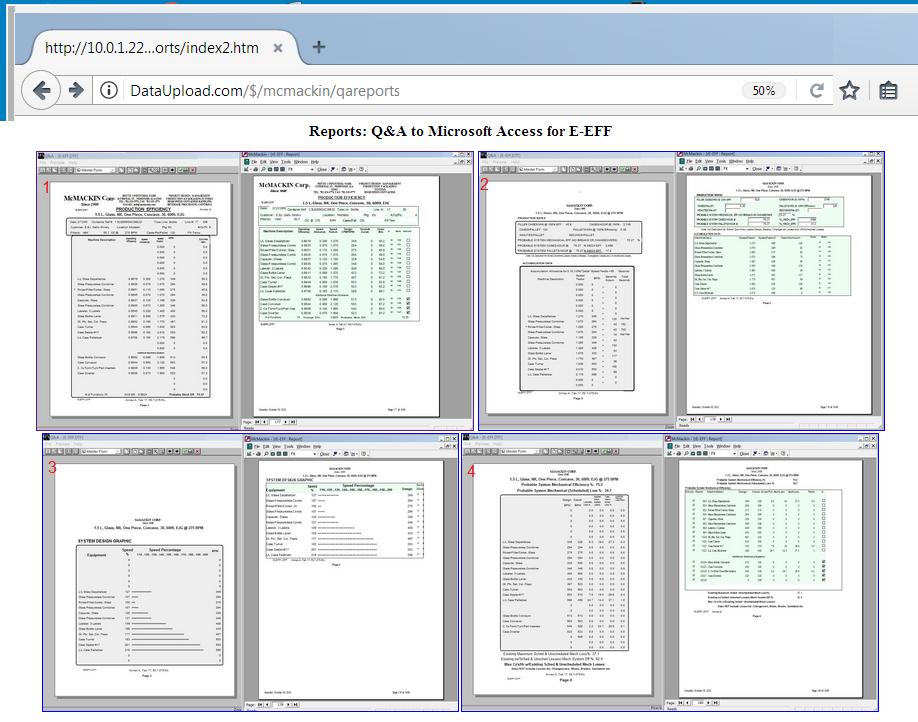The width and height of the screenshot is (918, 722).
Task: Click the browser forward arrow
Action: coord(76,91)
